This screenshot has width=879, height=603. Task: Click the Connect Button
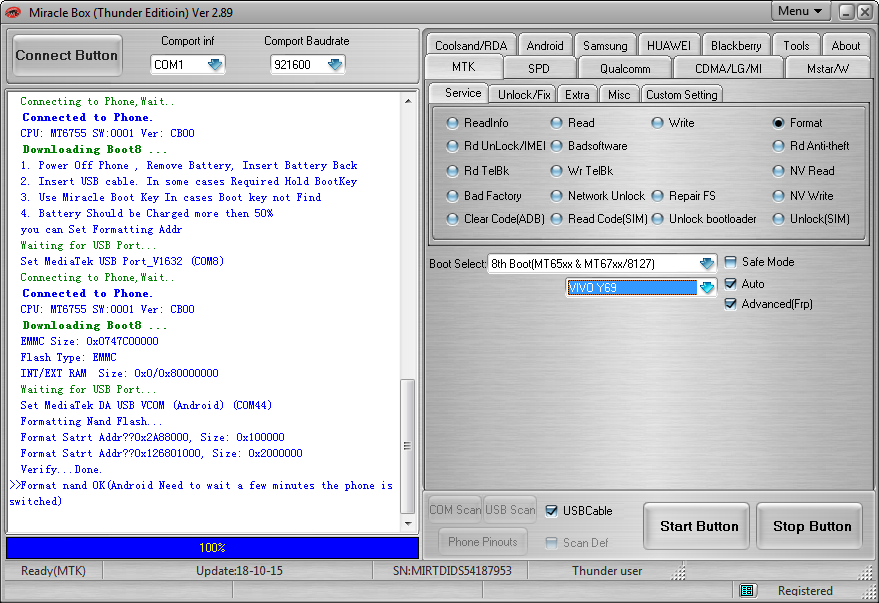[67, 55]
